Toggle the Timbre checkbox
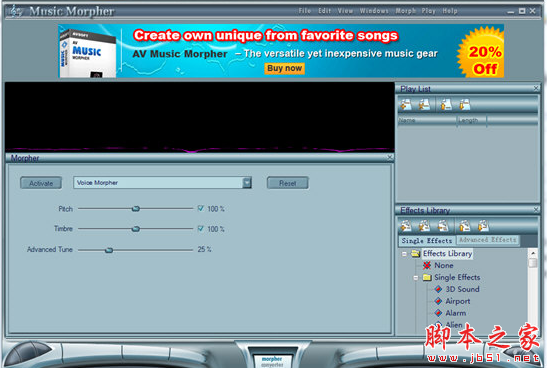The image size is (547, 368). tap(201, 228)
